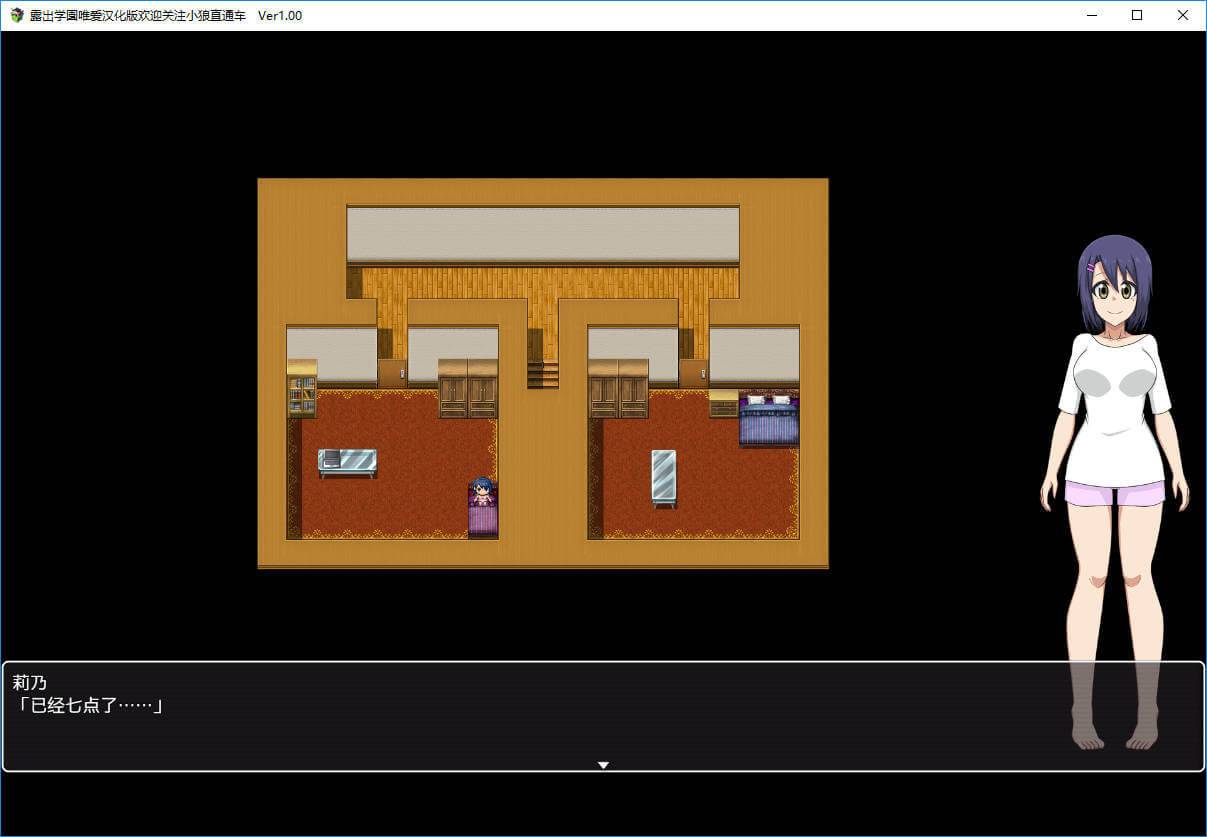Click the wardrobe in the left bedroom
The image size is (1207, 837).
tap(468, 390)
